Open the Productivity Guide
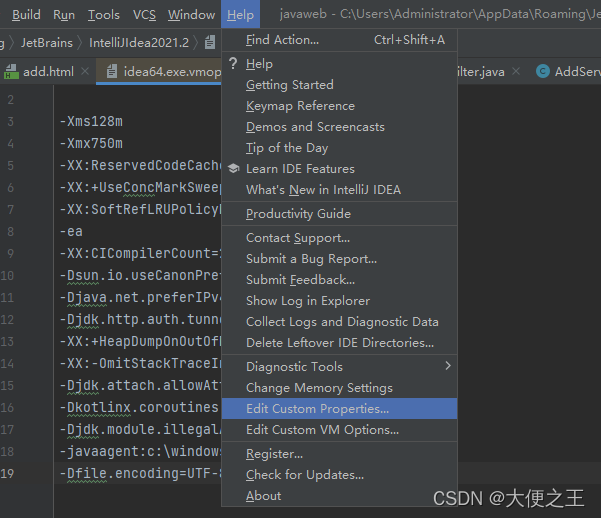The height and width of the screenshot is (518, 601). click(340, 214)
